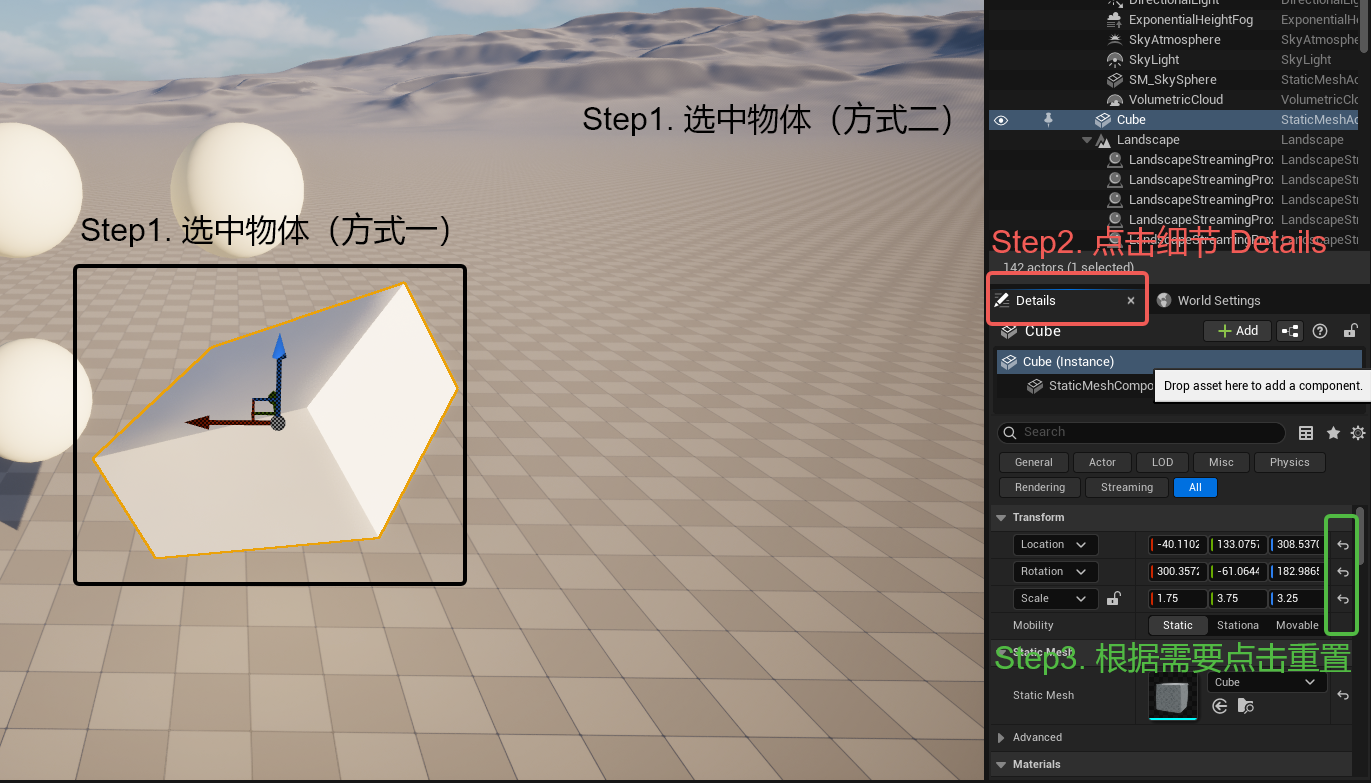Reset Rotation with its arrow icon

click(1343, 573)
